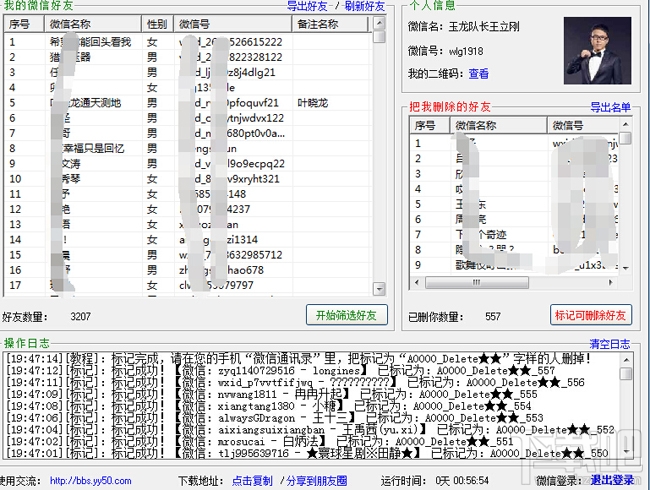Select friend row number 1
This screenshot has height=490, width=650.
coord(188,42)
